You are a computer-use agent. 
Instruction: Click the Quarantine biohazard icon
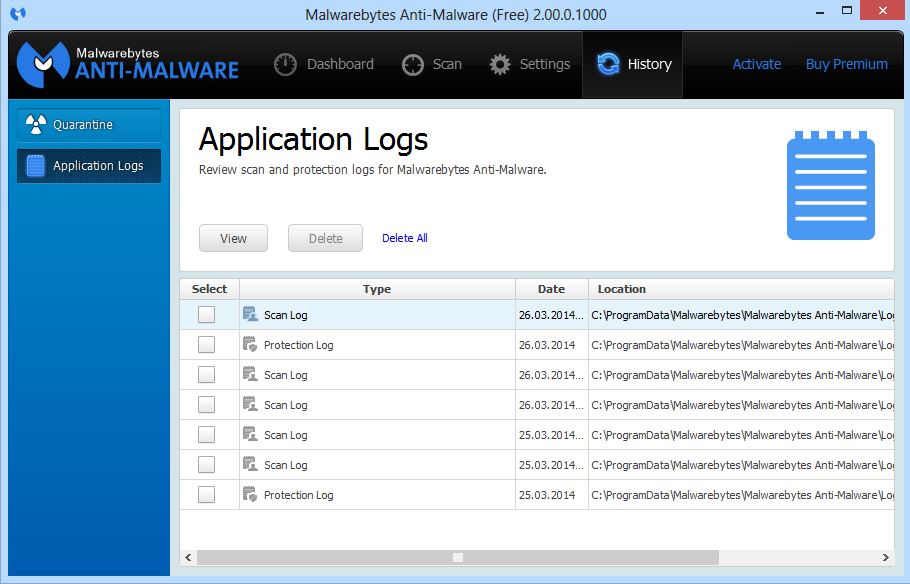(x=35, y=124)
